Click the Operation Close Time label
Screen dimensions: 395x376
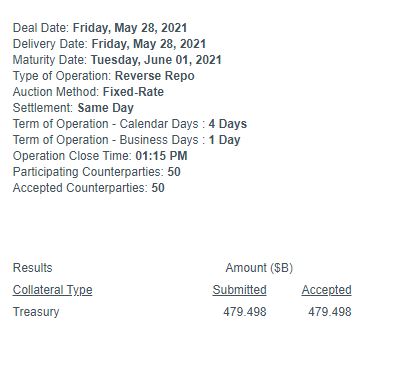point(72,156)
